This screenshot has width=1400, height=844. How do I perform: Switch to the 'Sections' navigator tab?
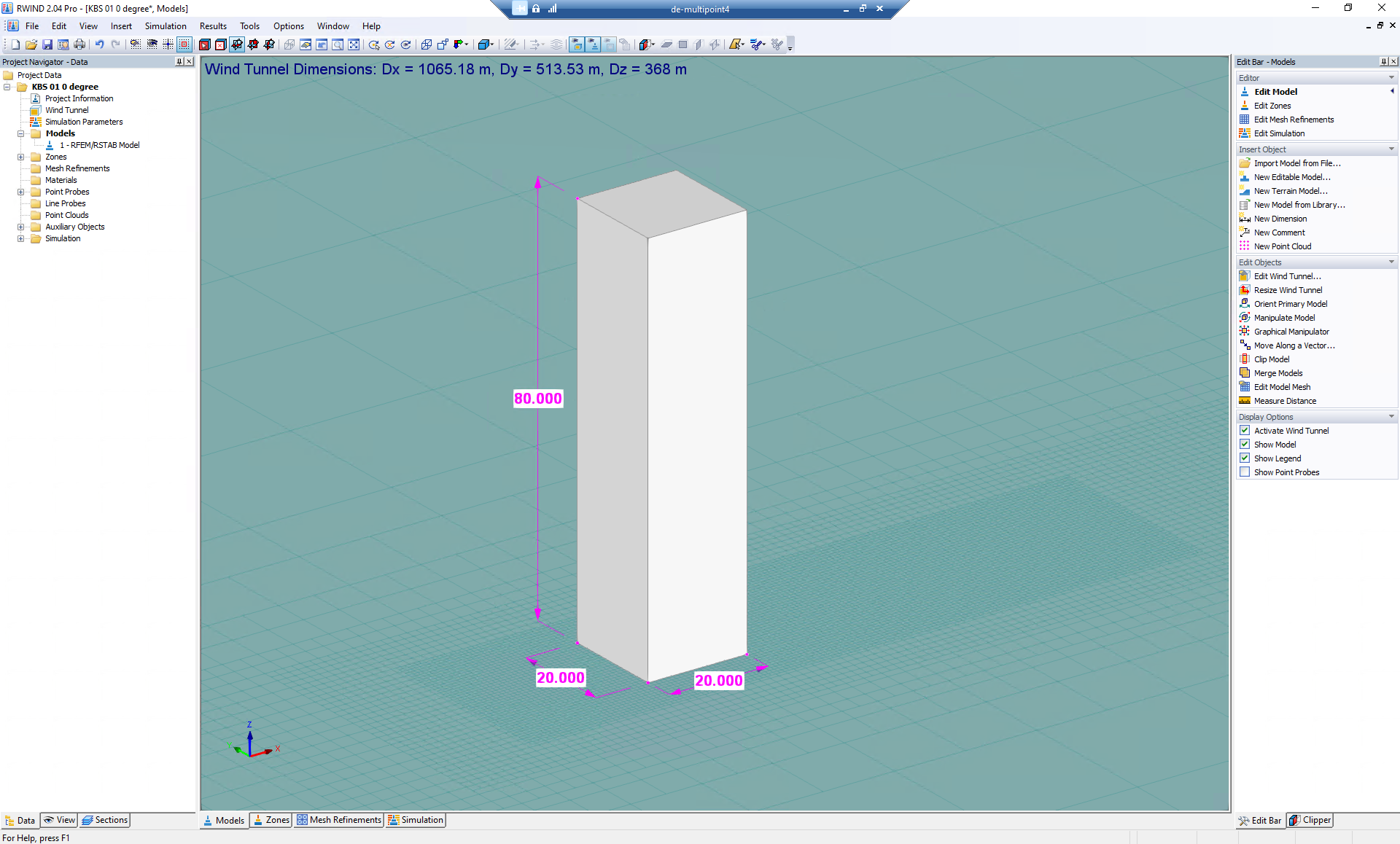[x=105, y=820]
